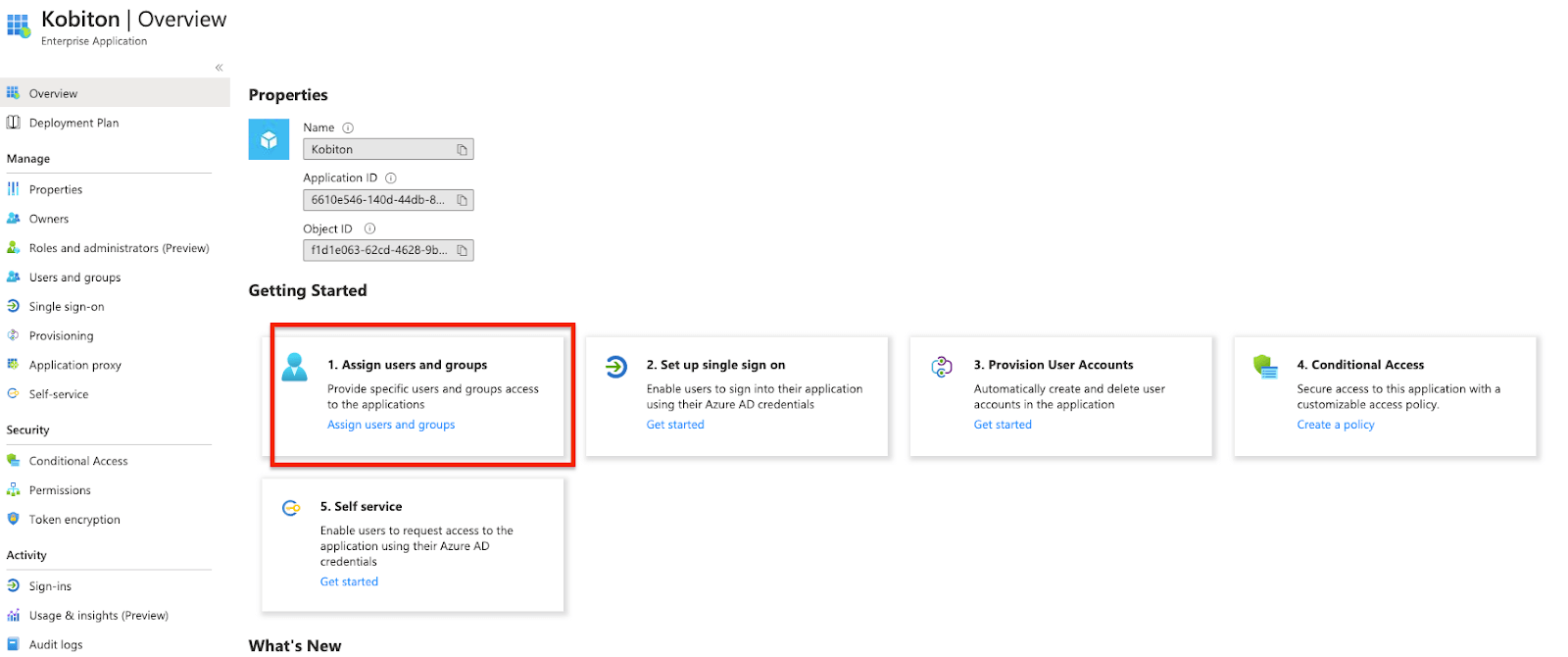The width and height of the screenshot is (1568, 657).
Task: Click the person icon on Assign users card
Action: click(x=295, y=368)
